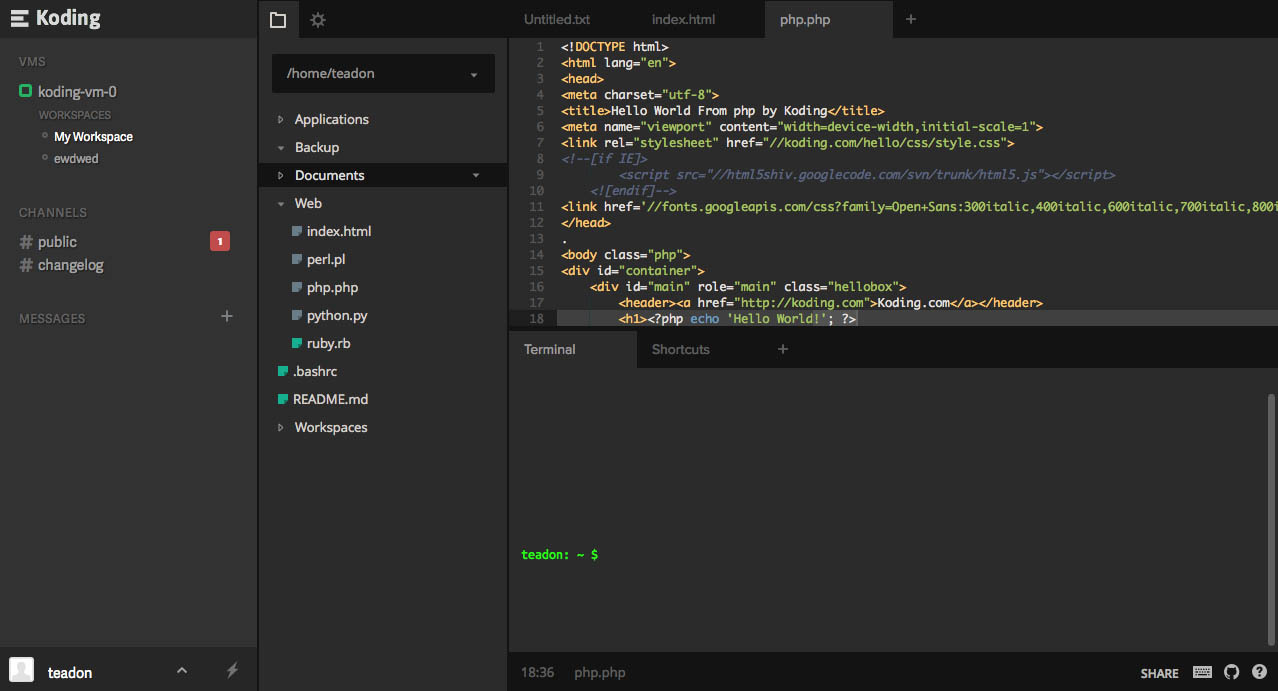Click the terminal vertical scrollbar
The height and width of the screenshot is (691, 1278).
pyautogui.click(x=1272, y=518)
